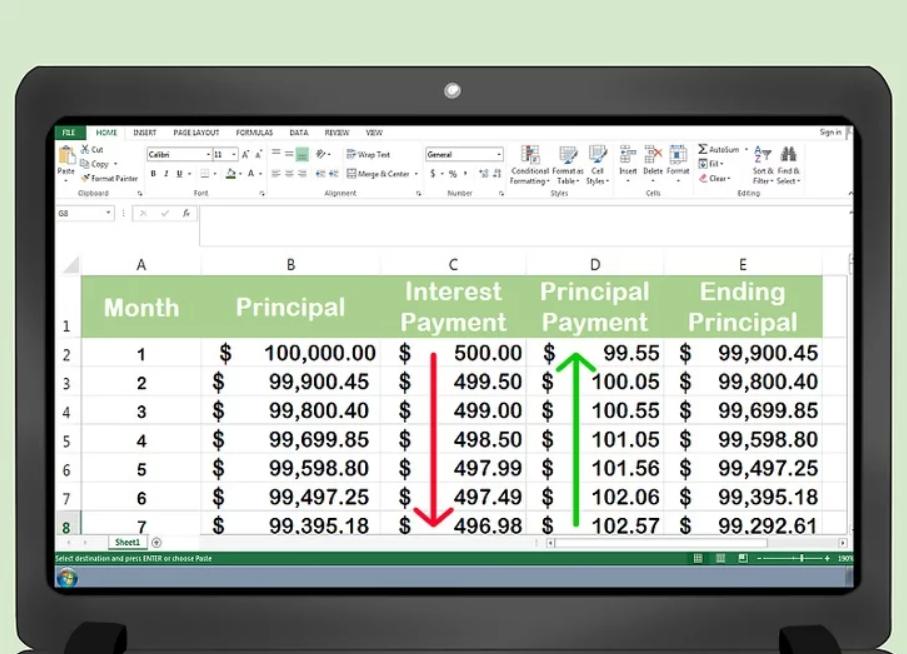Switch to the INSERT tab
Viewport: 907px width, 654px height.
coord(145,132)
